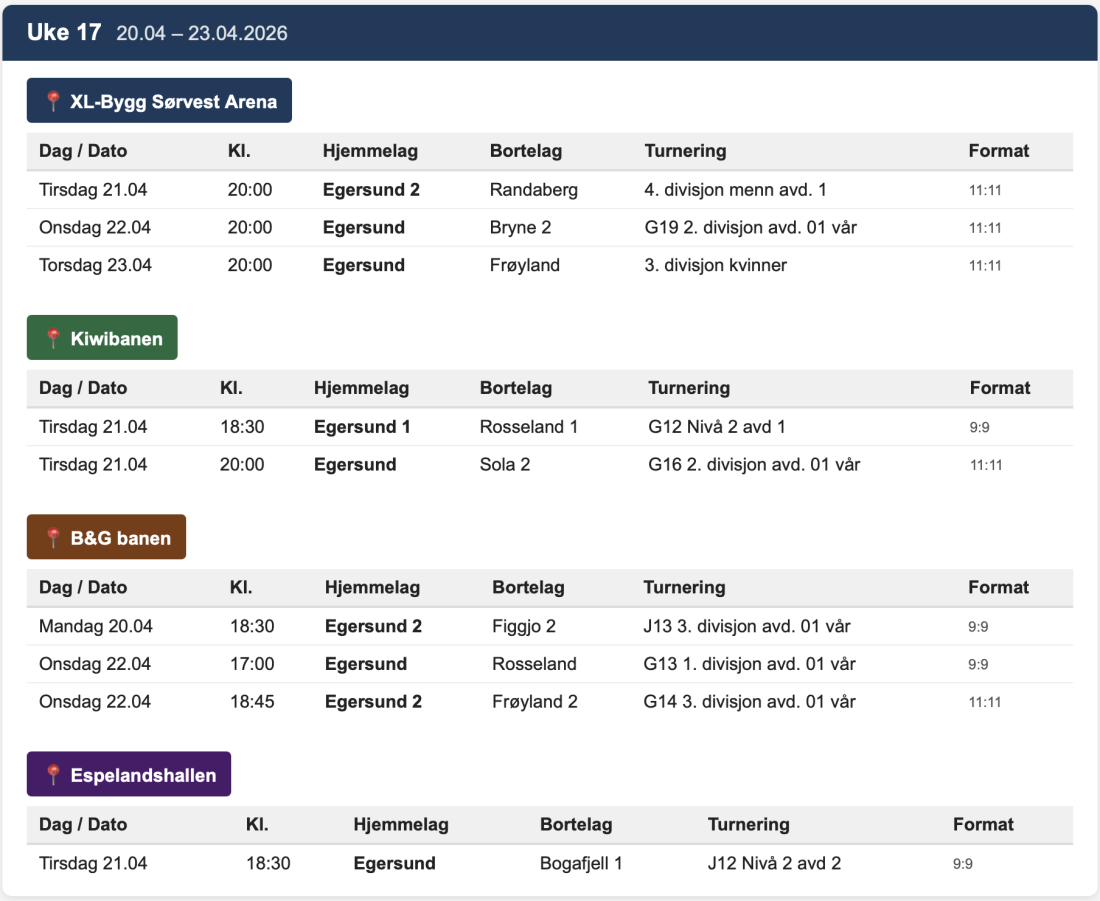Viewport: 1100px width, 901px height.
Task: Click Frøyland 2 in B&G banen table
Action: (x=535, y=702)
